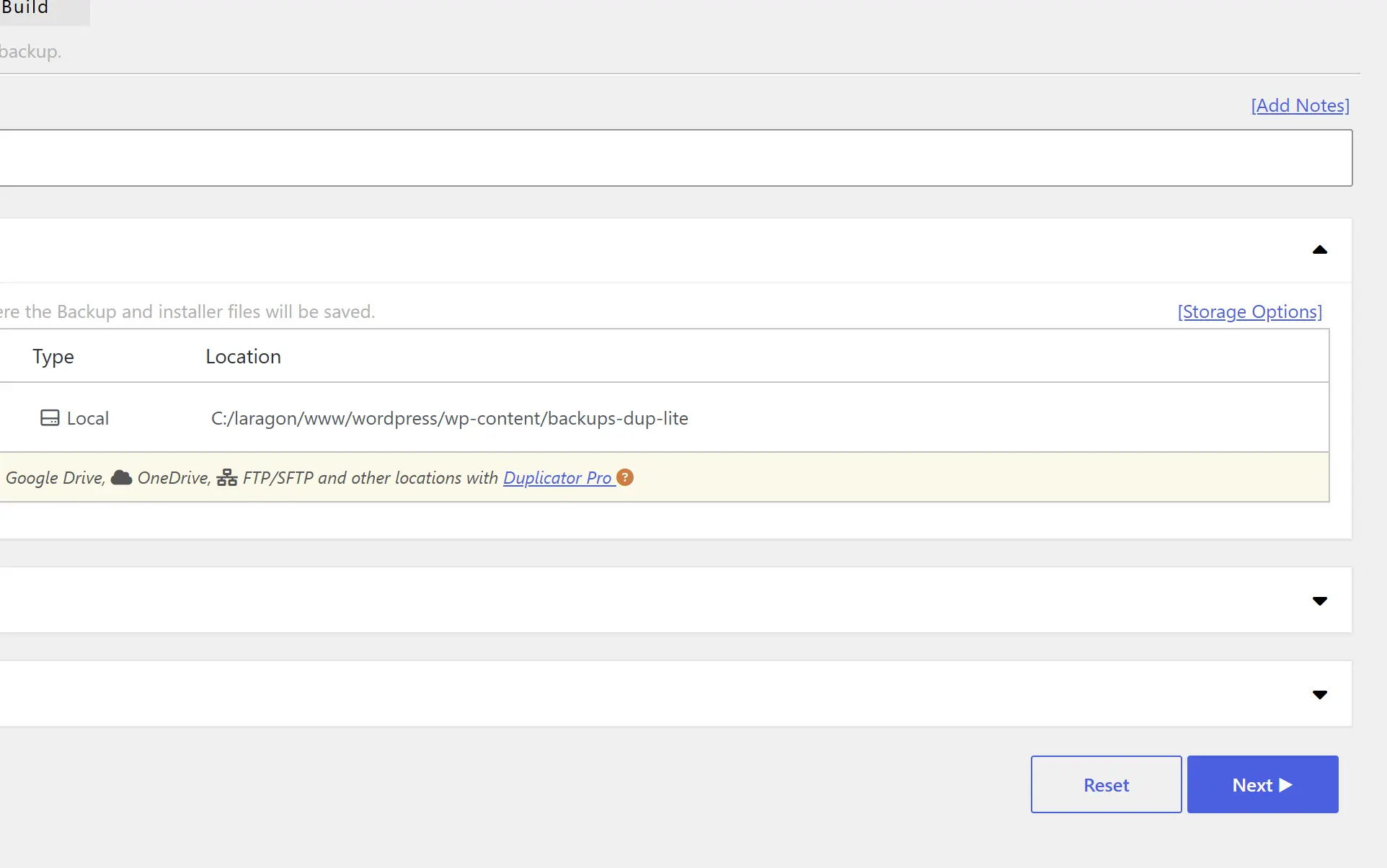Follow the Duplicator Pro link

557,477
